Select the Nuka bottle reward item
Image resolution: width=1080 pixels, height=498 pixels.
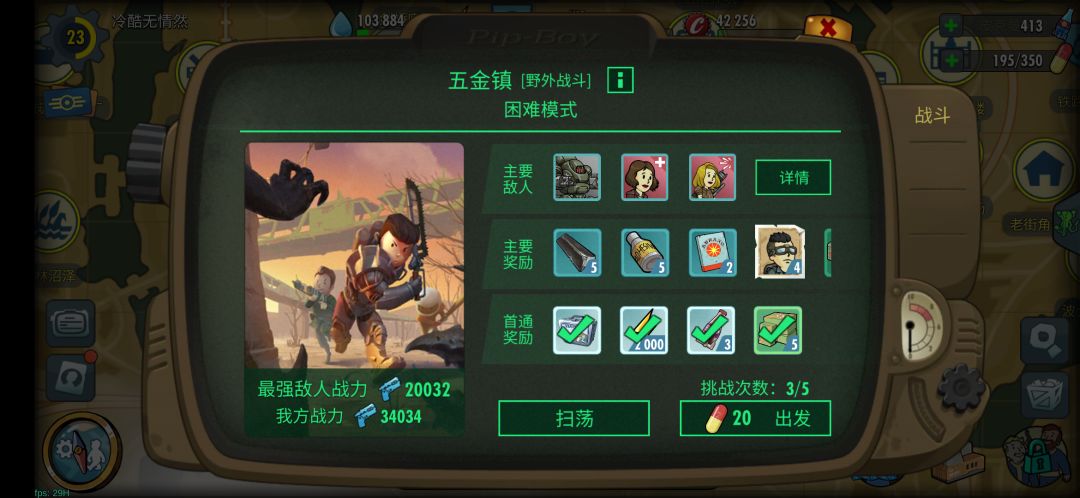(x=645, y=253)
